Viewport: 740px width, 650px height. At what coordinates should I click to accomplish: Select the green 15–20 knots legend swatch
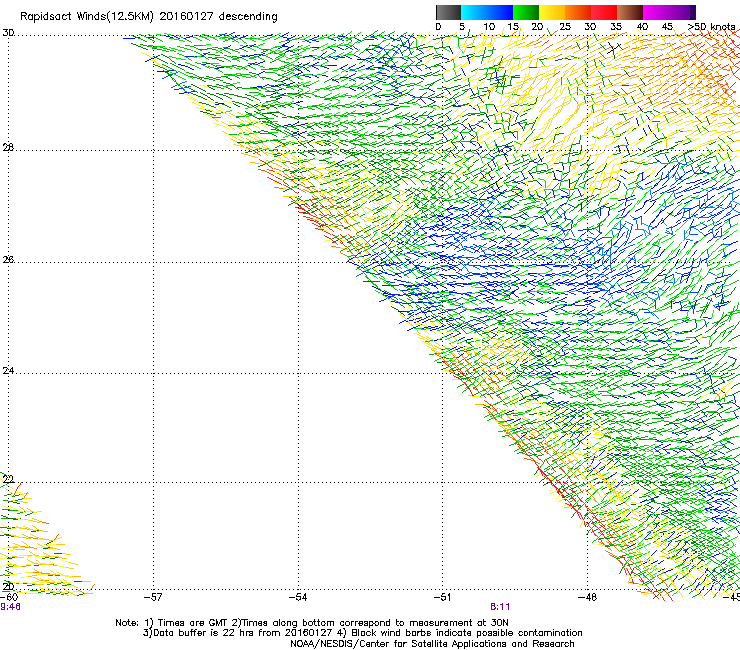[526, 12]
